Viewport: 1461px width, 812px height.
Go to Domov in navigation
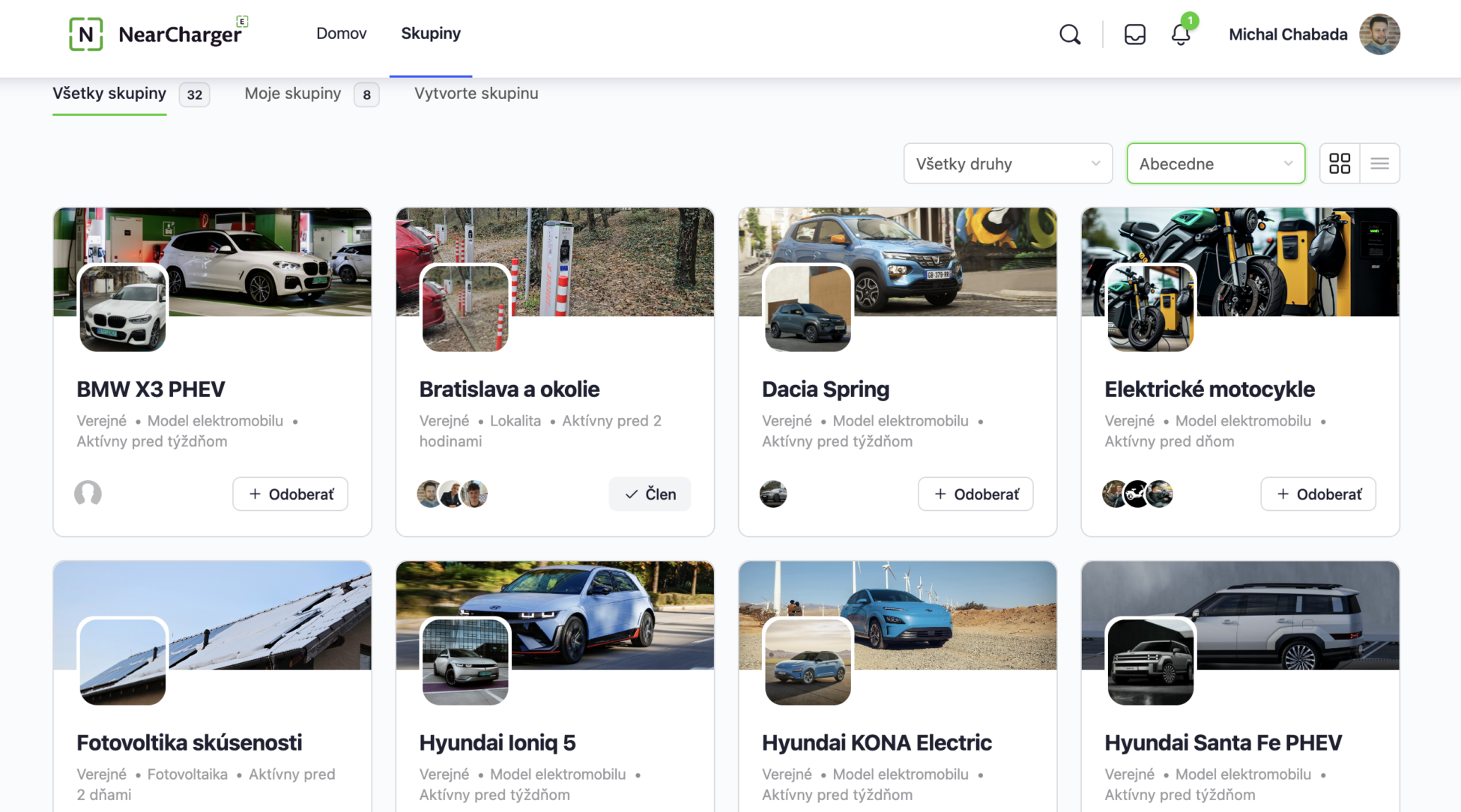[341, 34]
